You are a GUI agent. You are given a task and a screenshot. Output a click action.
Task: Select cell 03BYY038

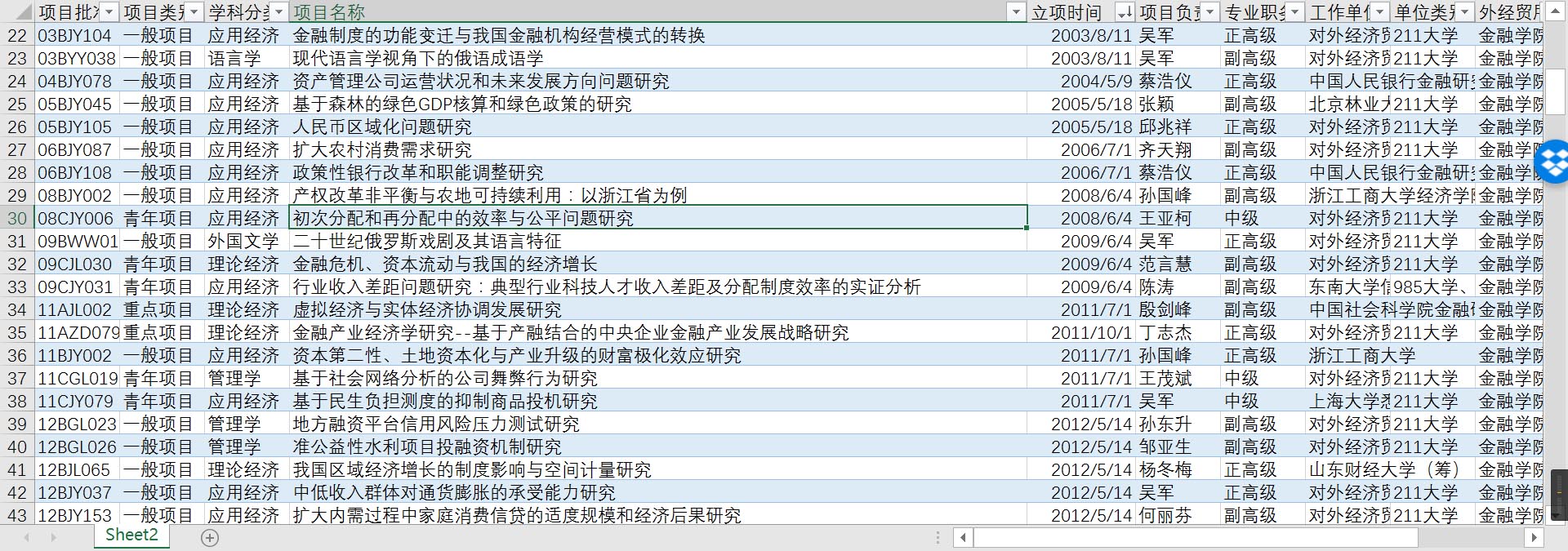[76, 58]
